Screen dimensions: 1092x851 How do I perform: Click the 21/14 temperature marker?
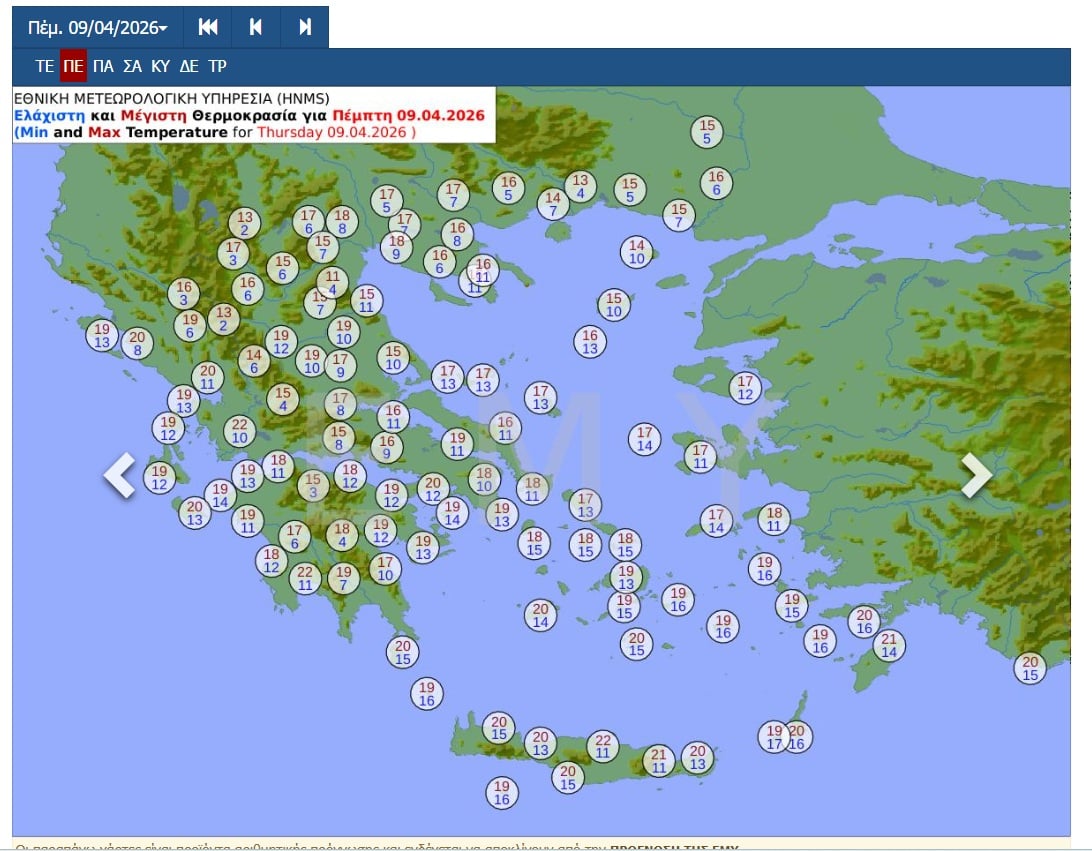[889, 645]
